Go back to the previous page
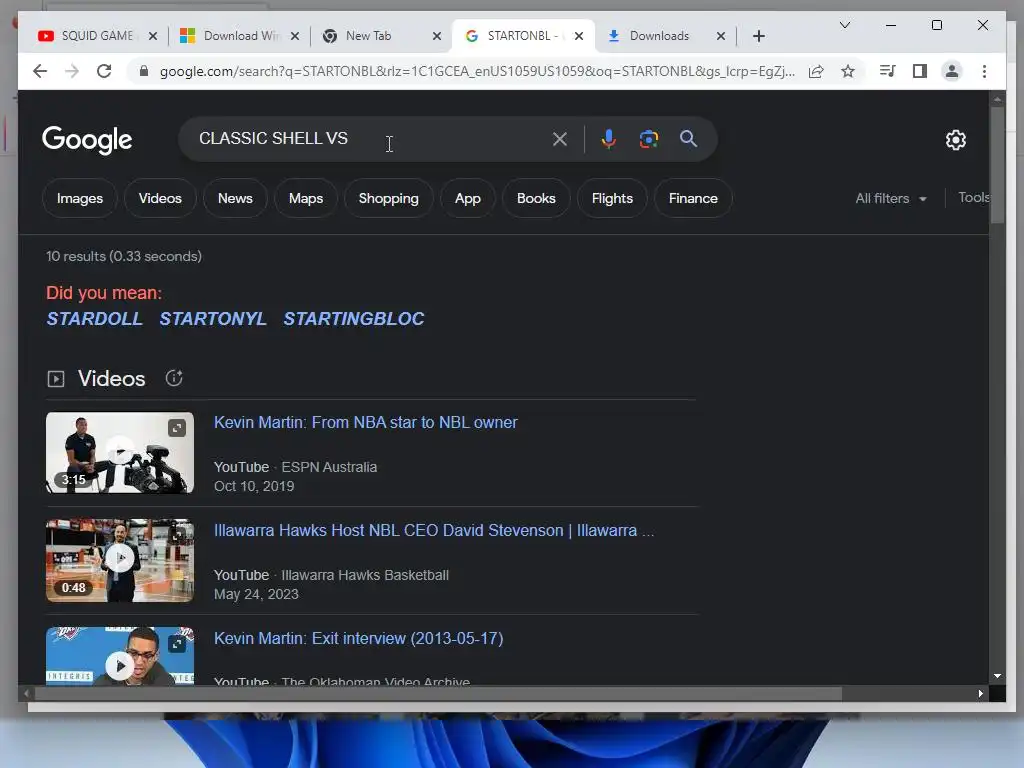The image size is (1024, 768). 40,71
